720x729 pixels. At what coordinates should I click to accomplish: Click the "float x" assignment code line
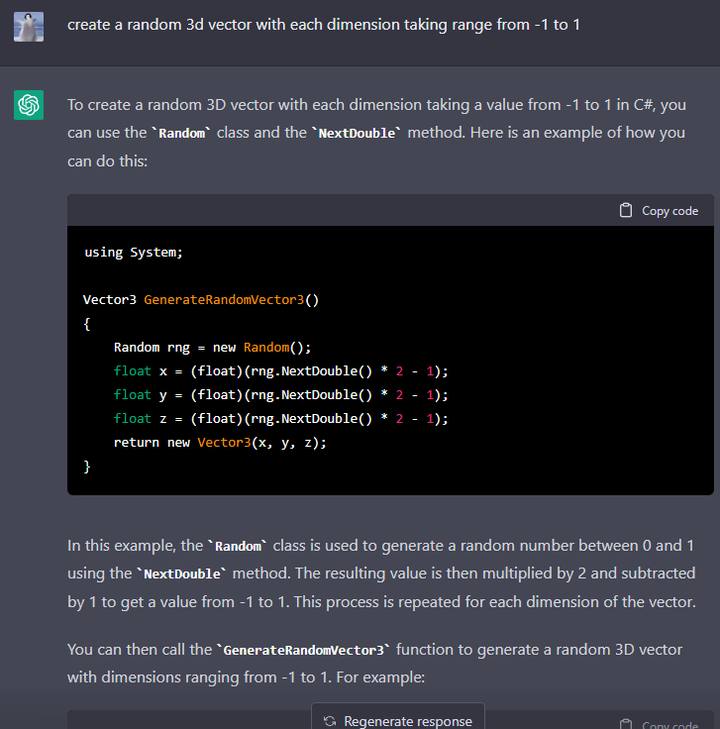[x=280, y=371]
